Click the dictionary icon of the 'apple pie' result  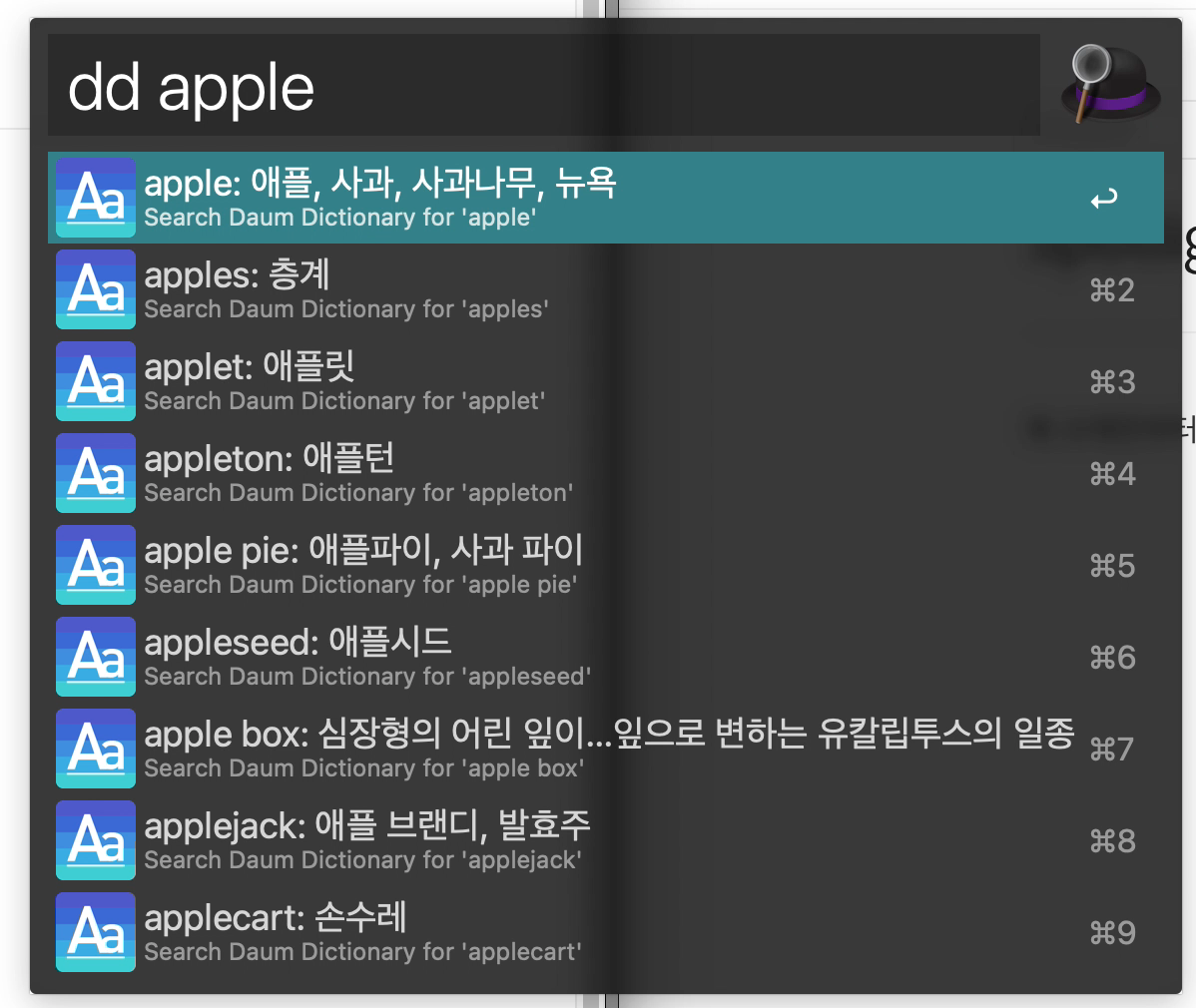coord(96,565)
